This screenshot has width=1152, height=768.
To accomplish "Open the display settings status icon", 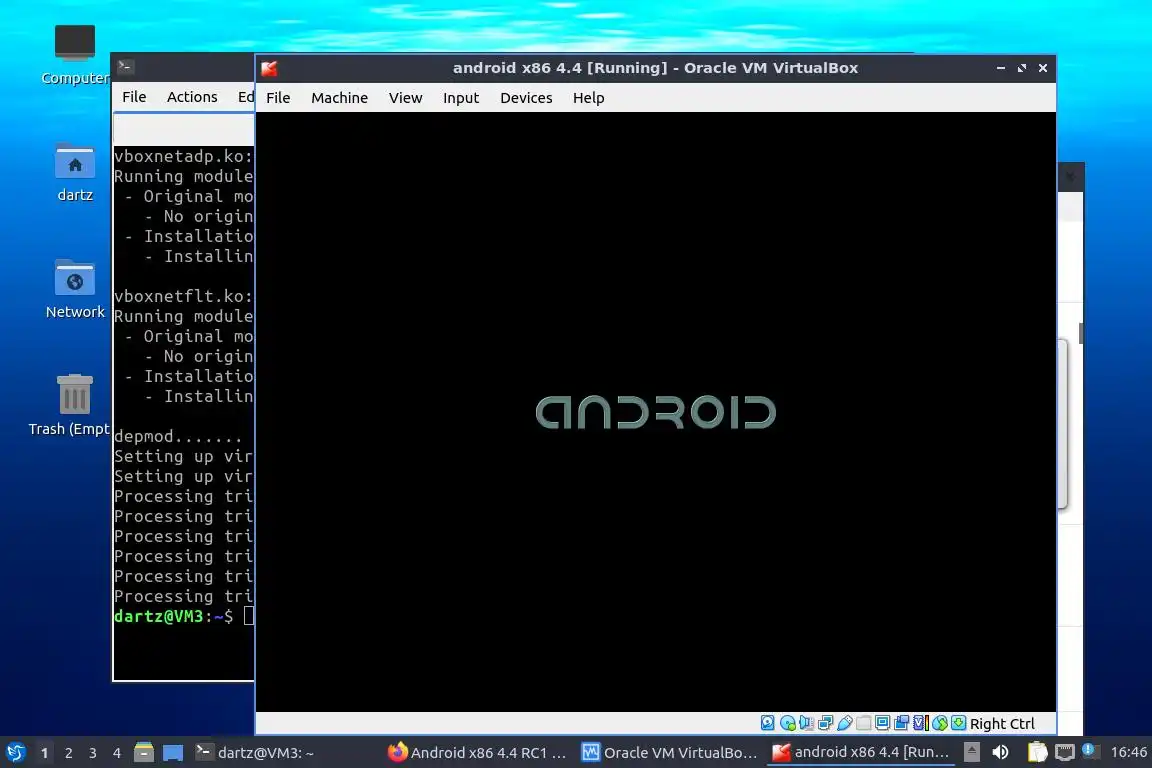I will [x=882, y=723].
